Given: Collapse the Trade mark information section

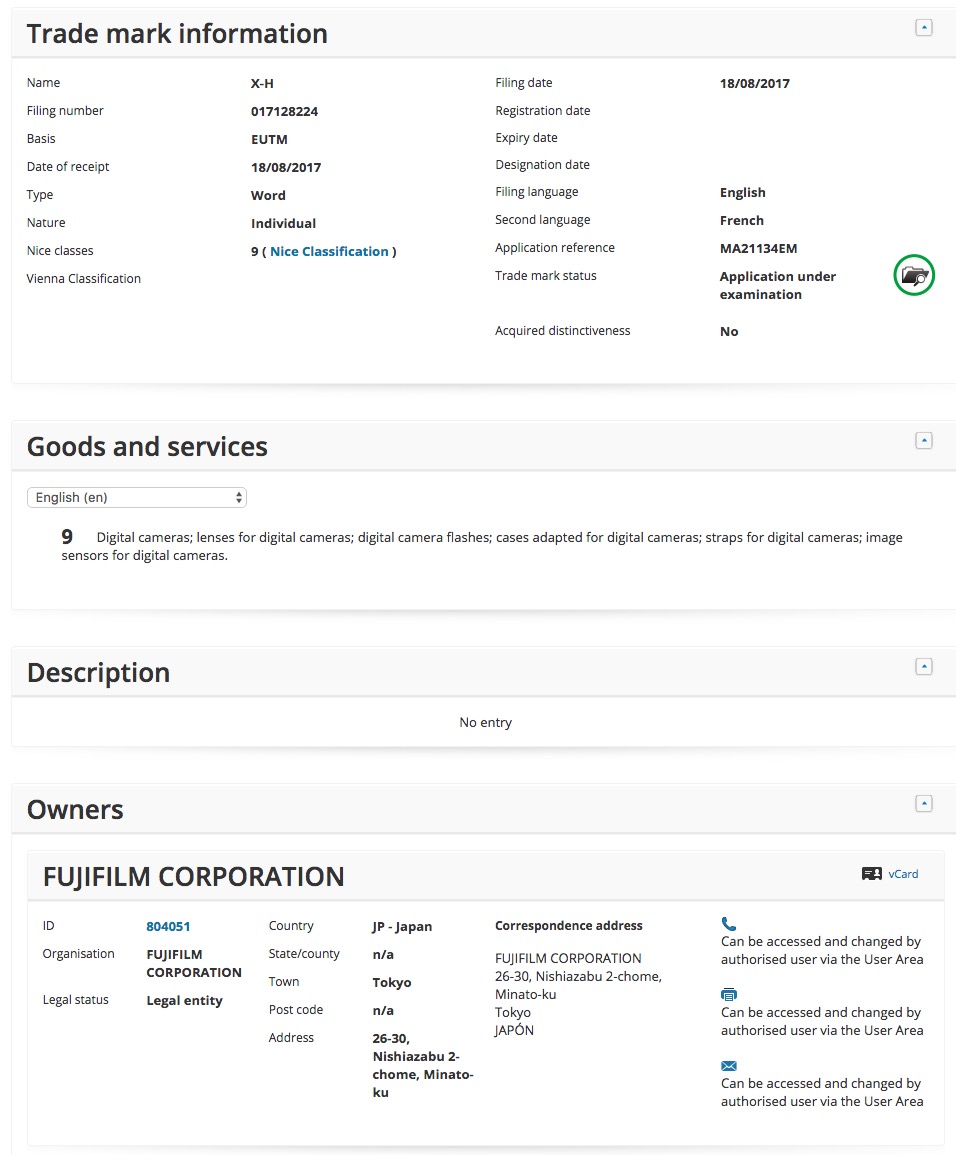Looking at the screenshot, I should pyautogui.click(x=924, y=28).
